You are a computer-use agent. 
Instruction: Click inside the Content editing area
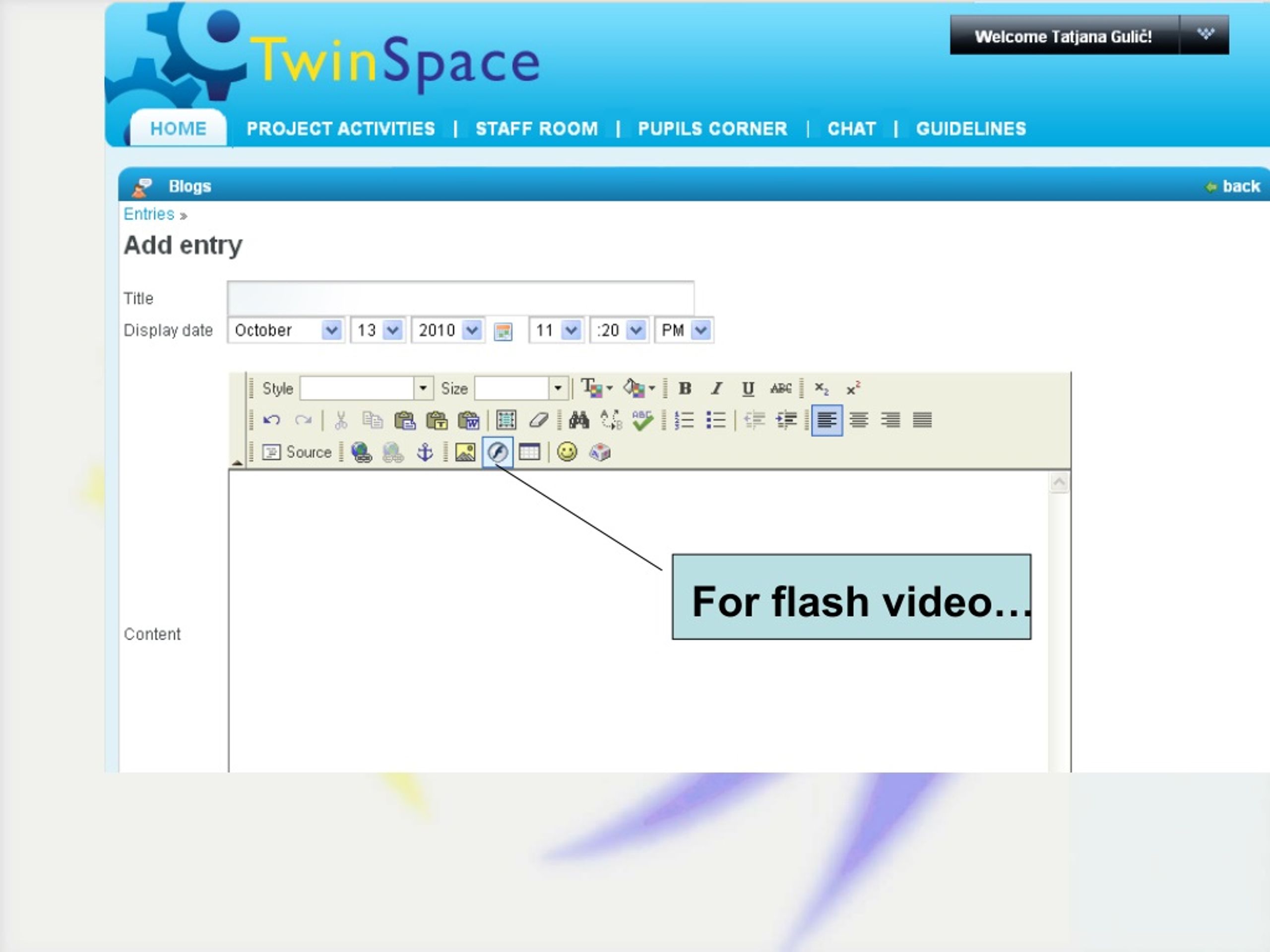638,621
